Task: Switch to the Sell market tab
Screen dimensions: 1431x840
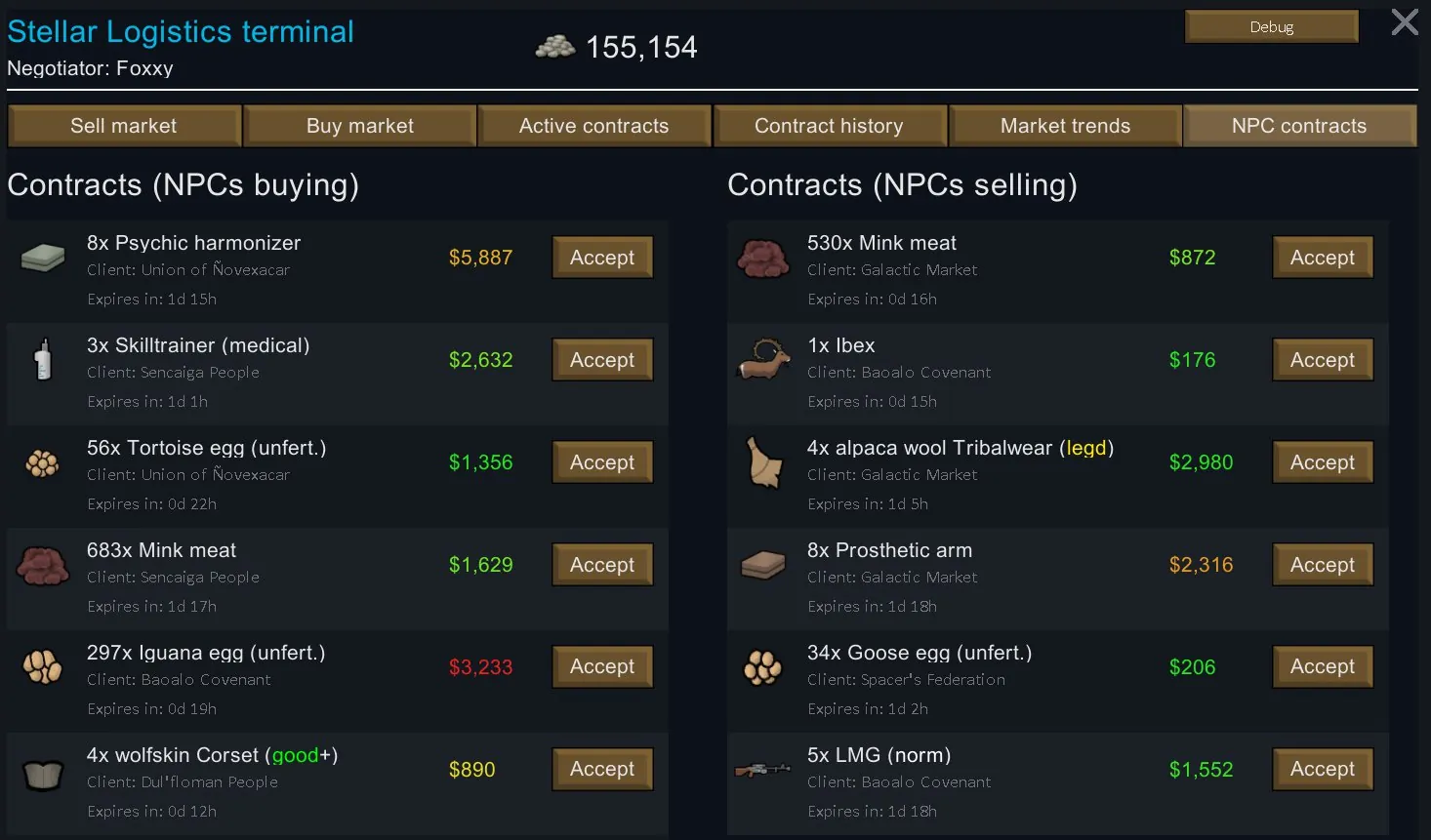Action: point(124,126)
